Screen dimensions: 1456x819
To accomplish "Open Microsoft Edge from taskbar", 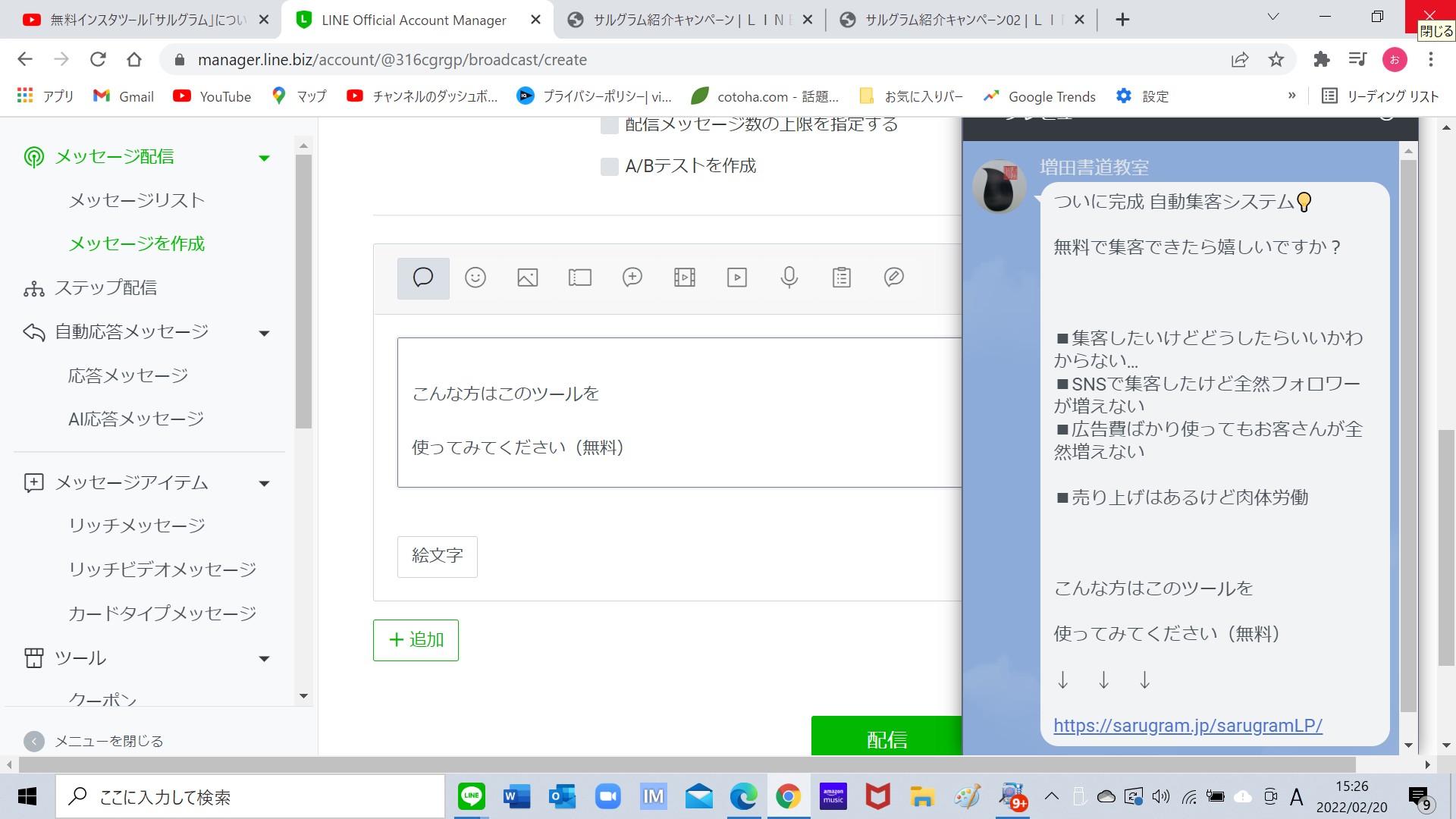I will (743, 796).
